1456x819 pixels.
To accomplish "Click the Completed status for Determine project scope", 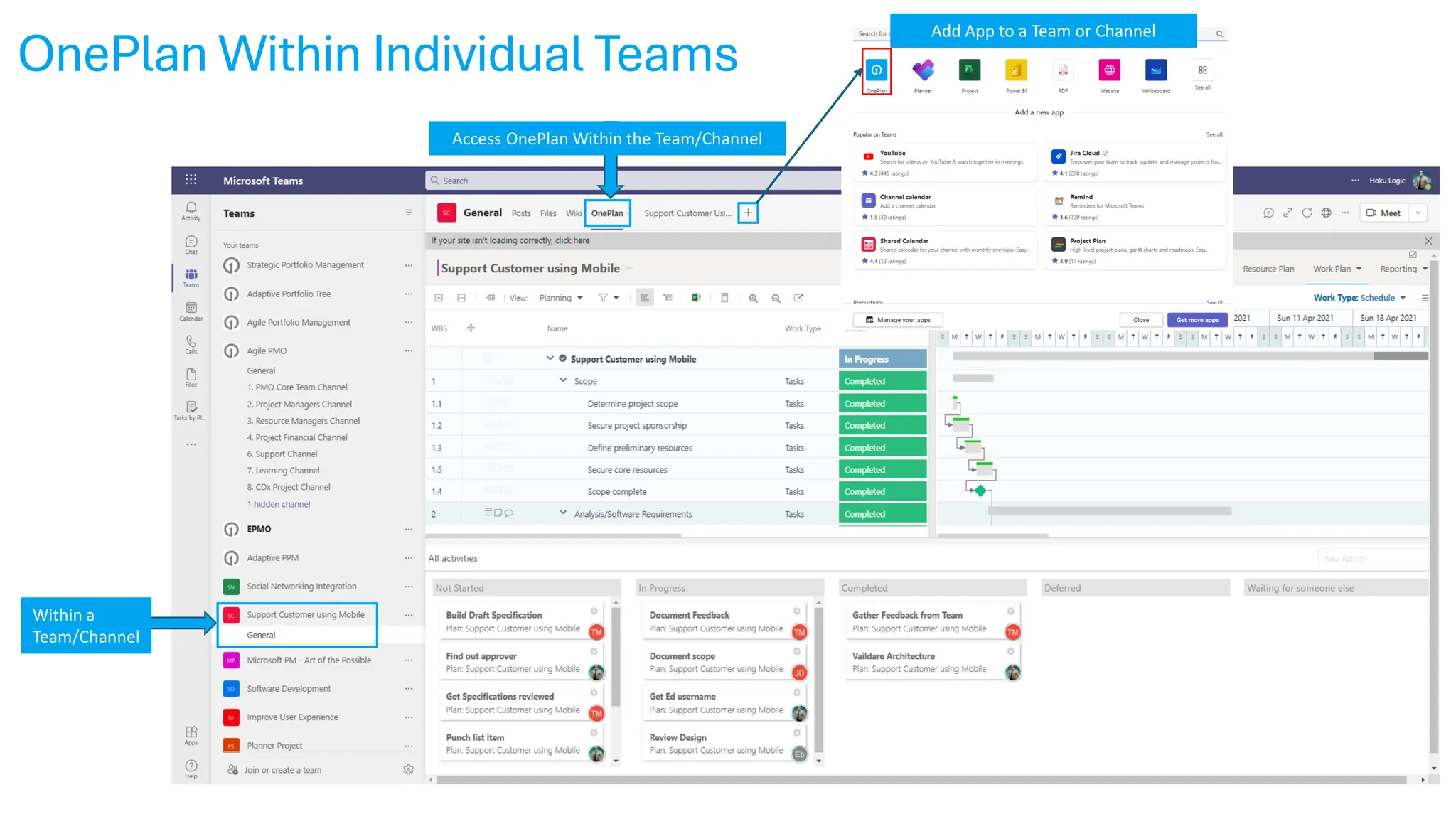I will pyautogui.click(x=883, y=403).
